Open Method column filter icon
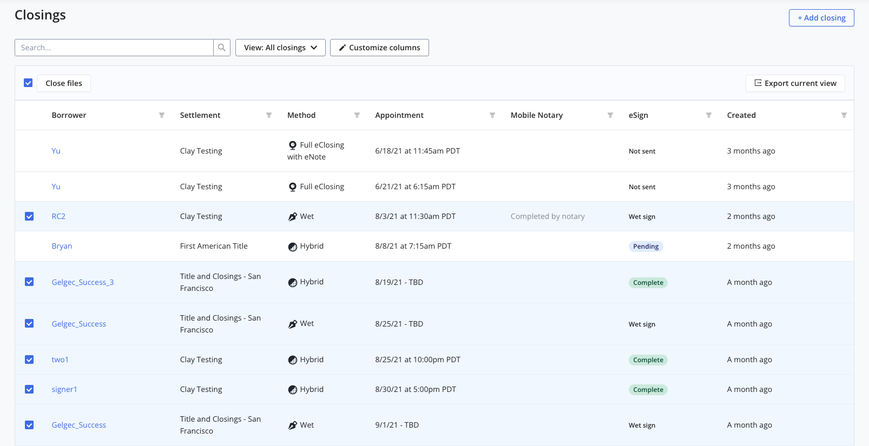 357,115
